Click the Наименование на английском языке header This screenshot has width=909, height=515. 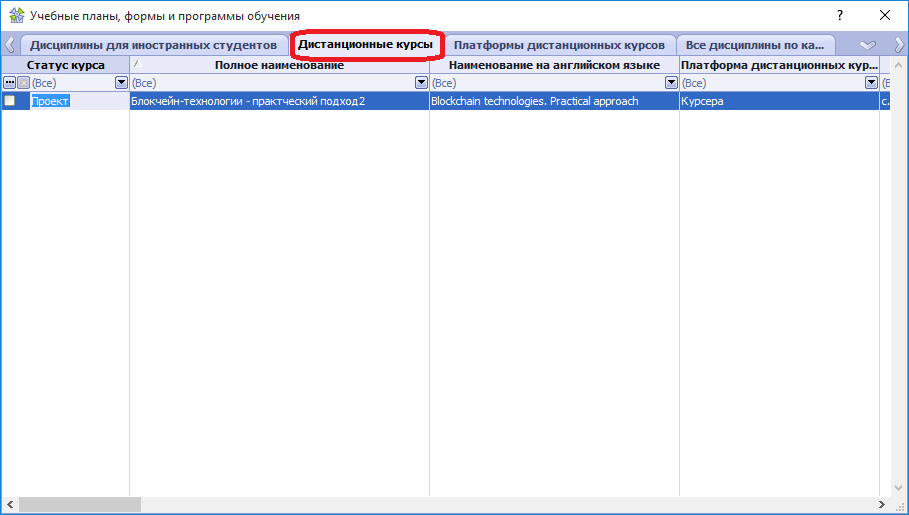pyautogui.click(x=554, y=65)
